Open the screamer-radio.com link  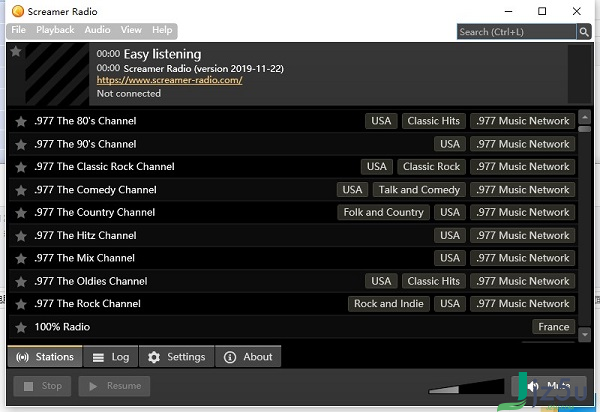click(x=170, y=80)
